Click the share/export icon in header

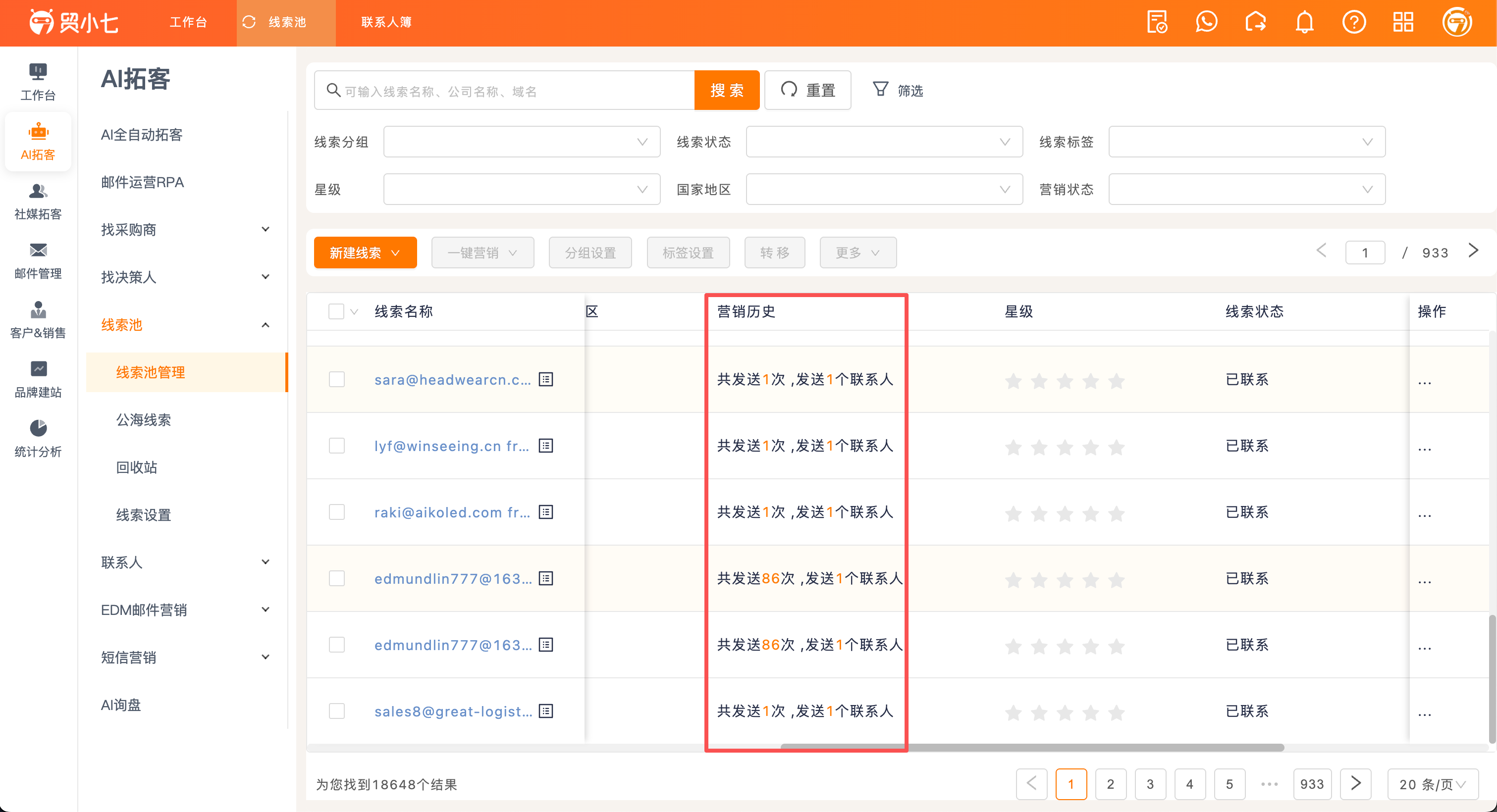click(1255, 22)
